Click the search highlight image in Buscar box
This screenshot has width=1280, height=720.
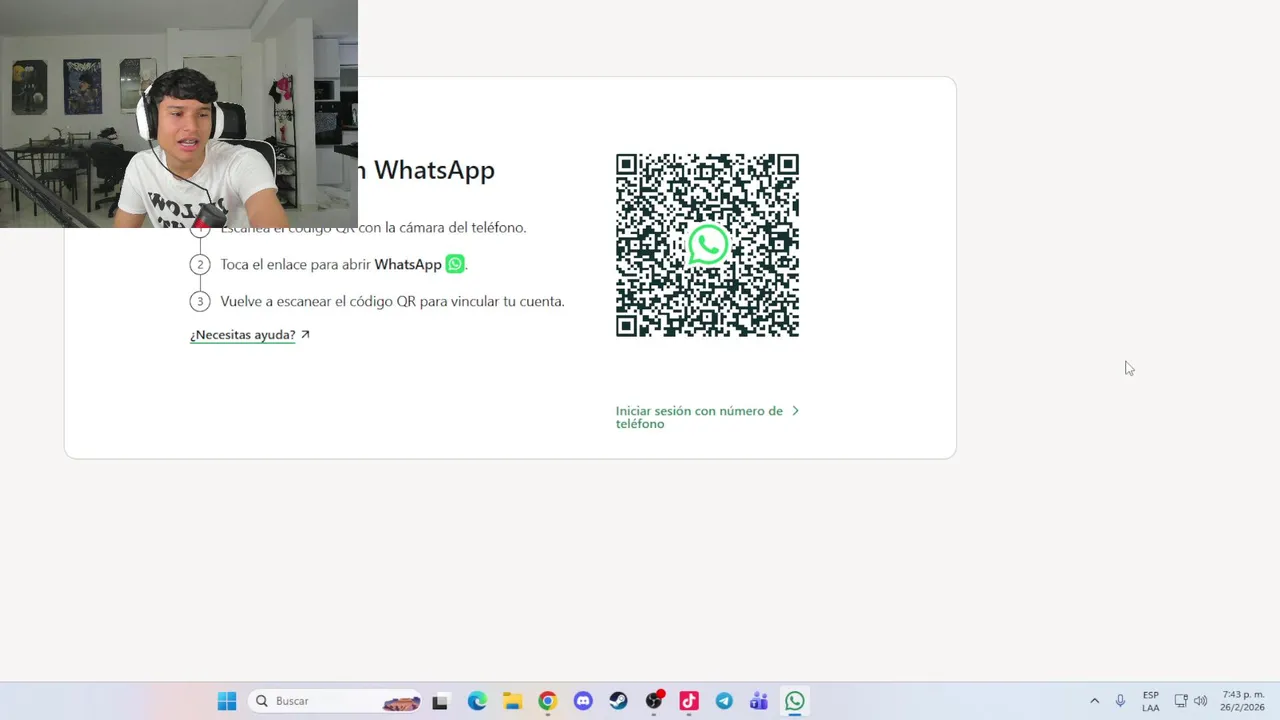pos(401,702)
